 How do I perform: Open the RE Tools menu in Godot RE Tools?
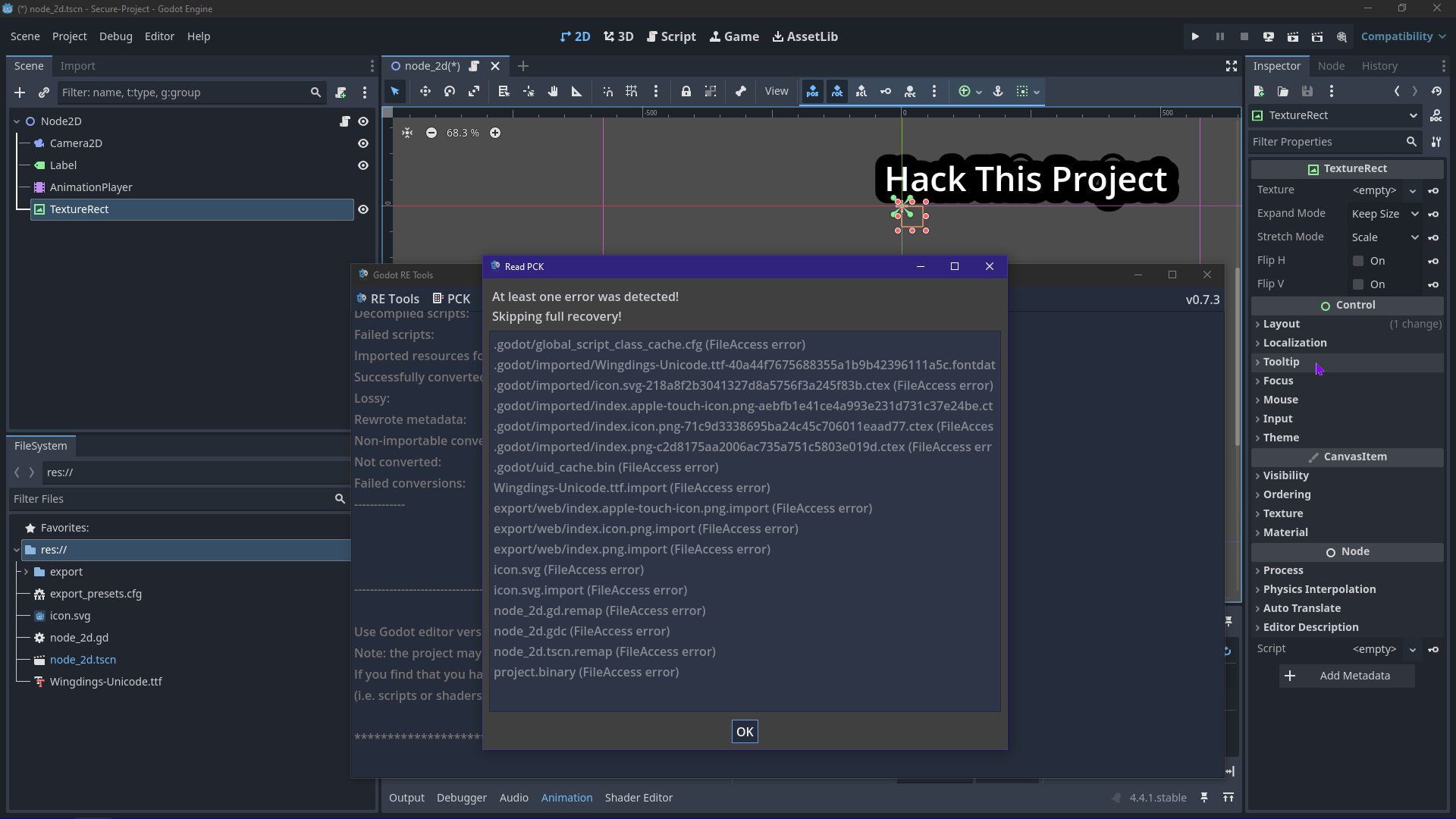tap(388, 299)
